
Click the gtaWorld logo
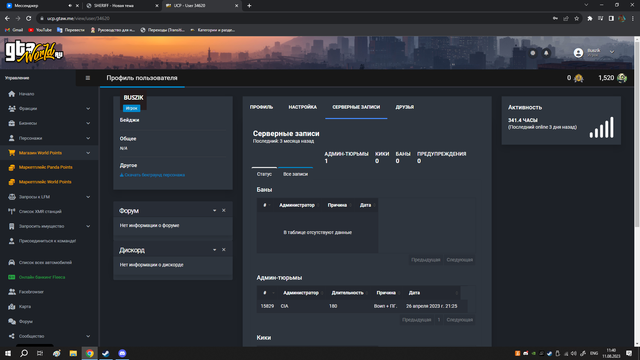tap(33, 52)
